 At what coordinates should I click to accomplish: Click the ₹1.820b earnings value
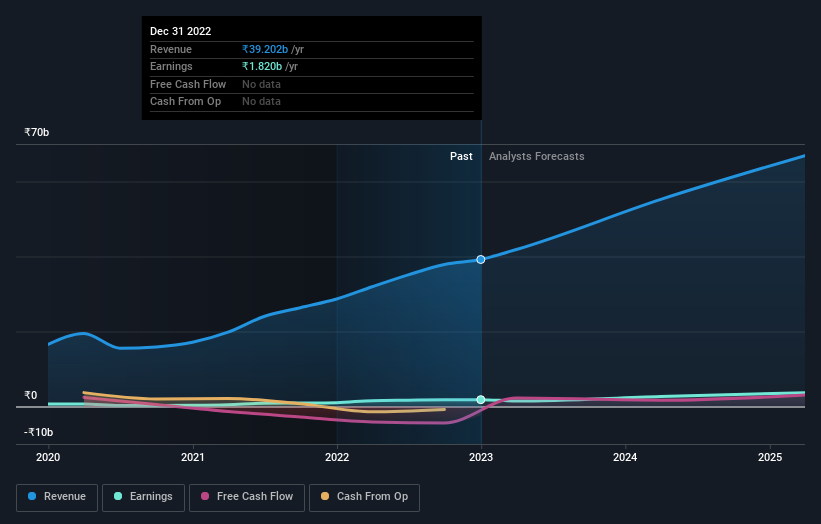coord(262,66)
